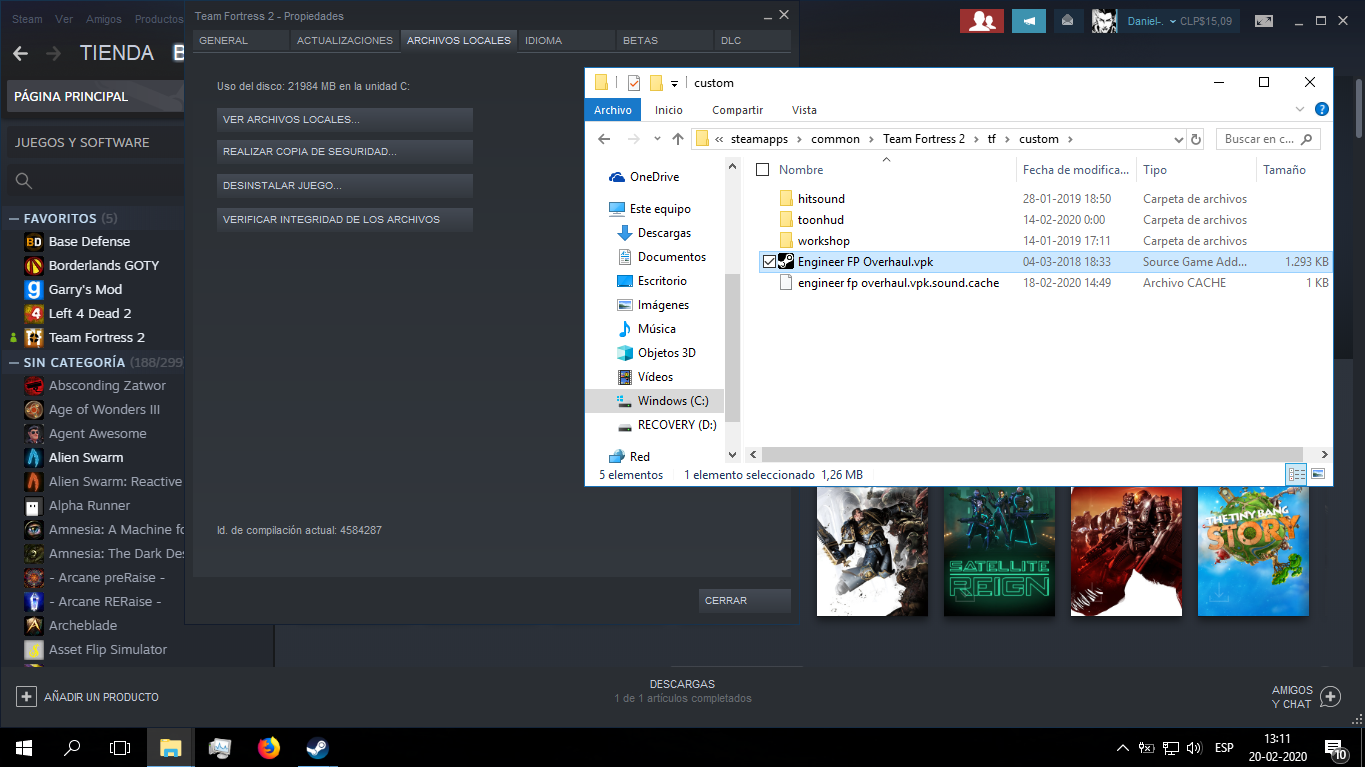Switch to the Actualizaciones tab
Screen dimensions: 1365x767
pos(345,41)
